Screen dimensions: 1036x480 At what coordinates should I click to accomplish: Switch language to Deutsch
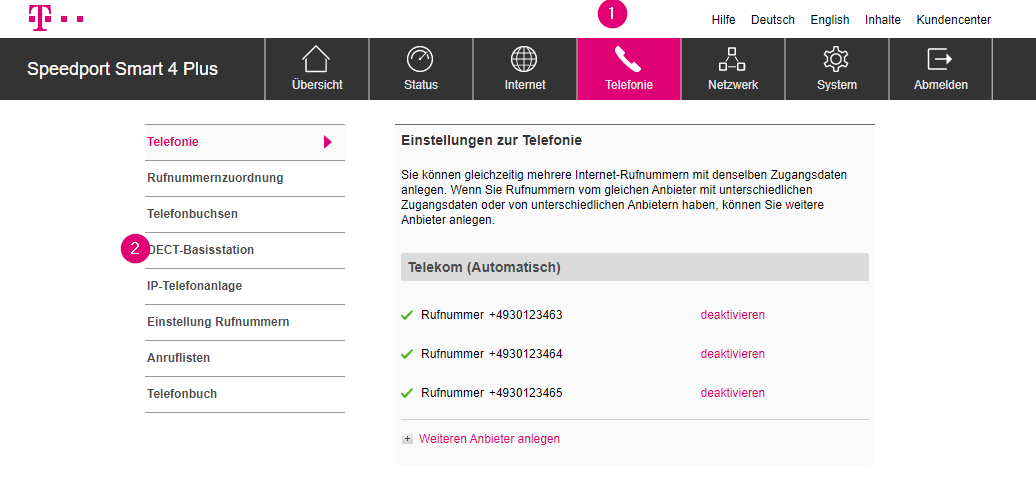pyautogui.click(x=773, y=20)
